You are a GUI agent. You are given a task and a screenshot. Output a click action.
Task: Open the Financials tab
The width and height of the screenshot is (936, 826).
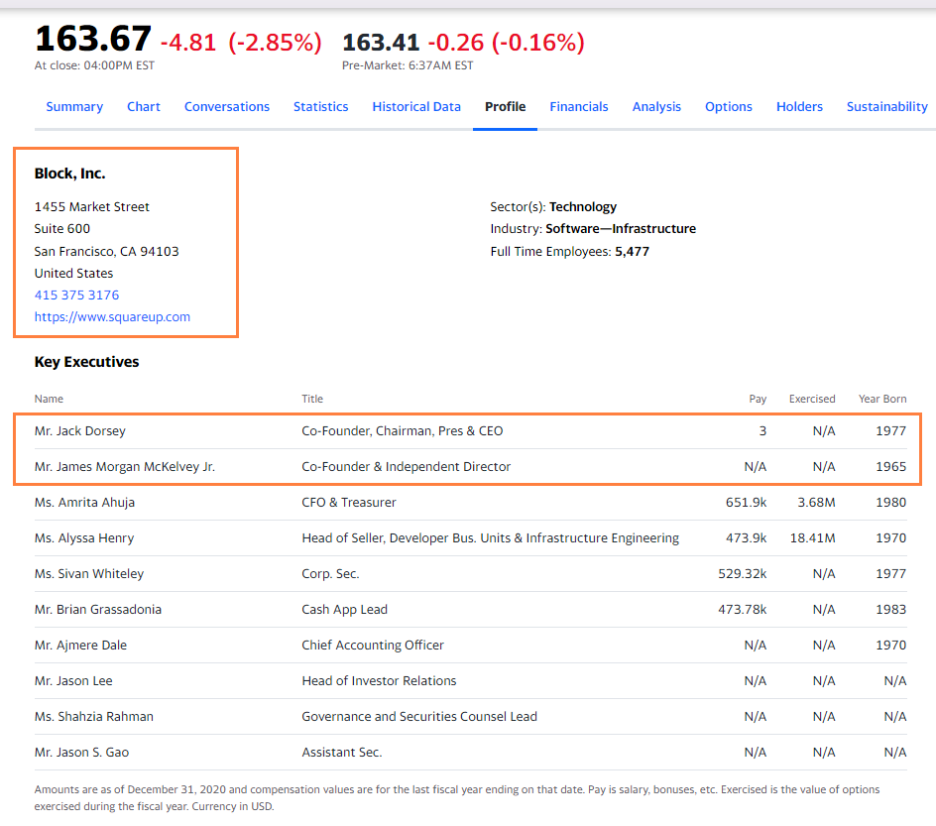(578, 107)
